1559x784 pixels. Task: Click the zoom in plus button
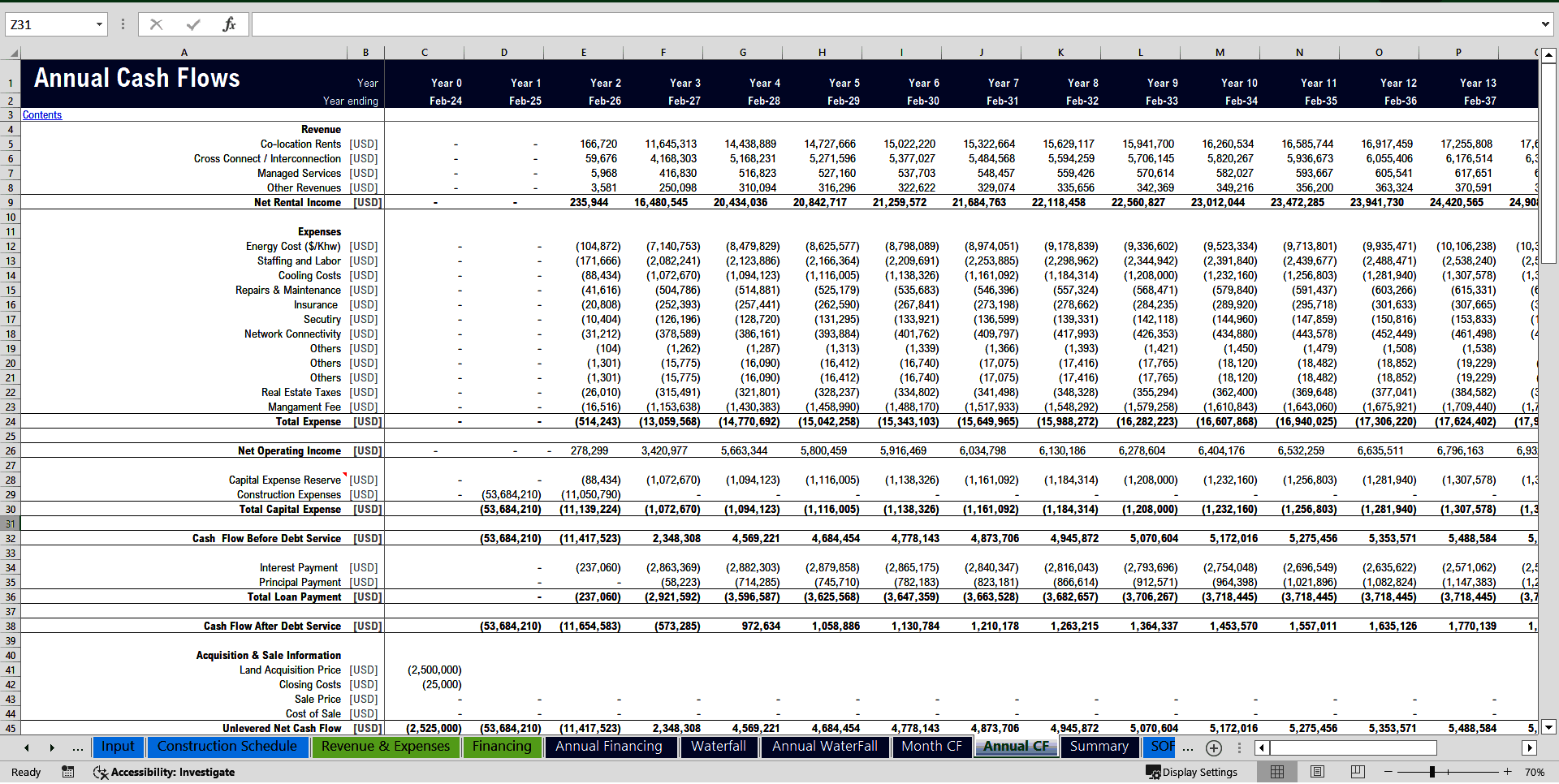click(x=1507, y=772)
